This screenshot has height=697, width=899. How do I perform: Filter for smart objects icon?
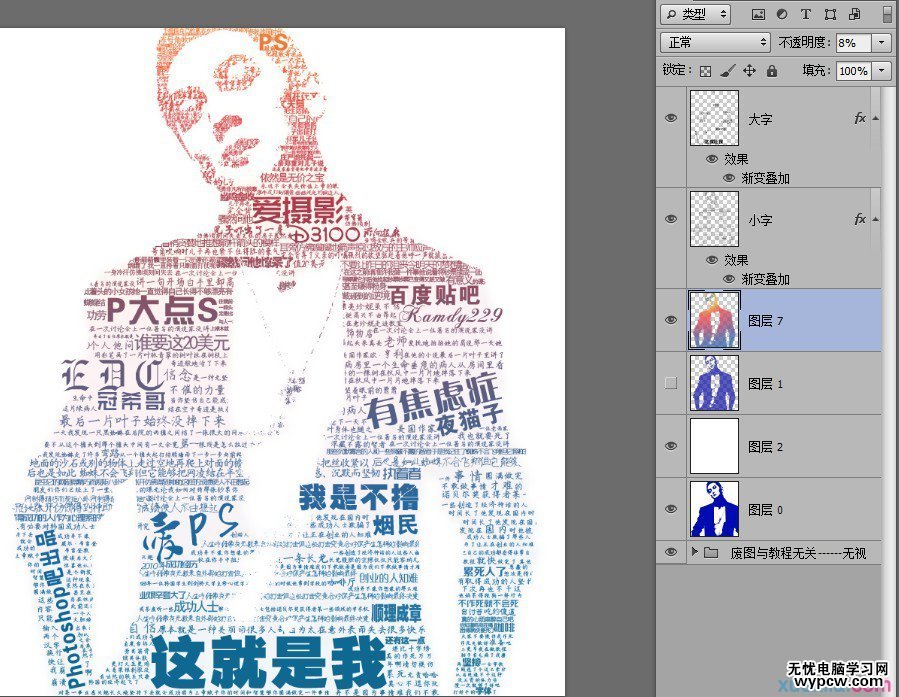tap(854, 14)
